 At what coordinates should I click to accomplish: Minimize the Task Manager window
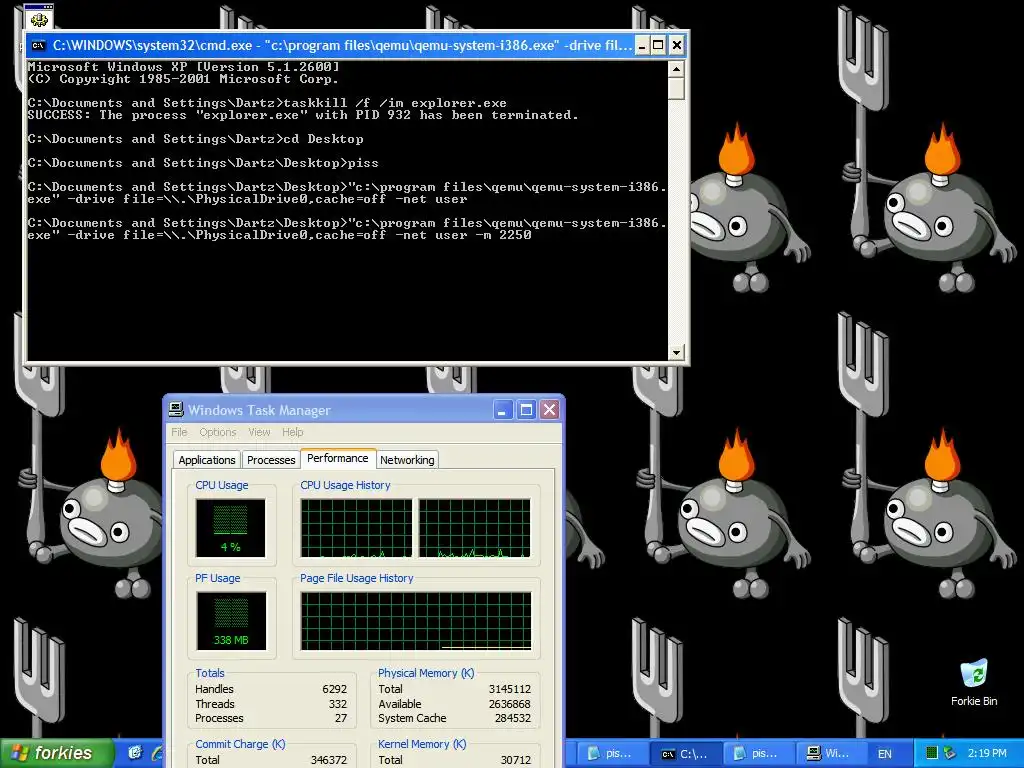pyautogui.click(x=502, y=410)
